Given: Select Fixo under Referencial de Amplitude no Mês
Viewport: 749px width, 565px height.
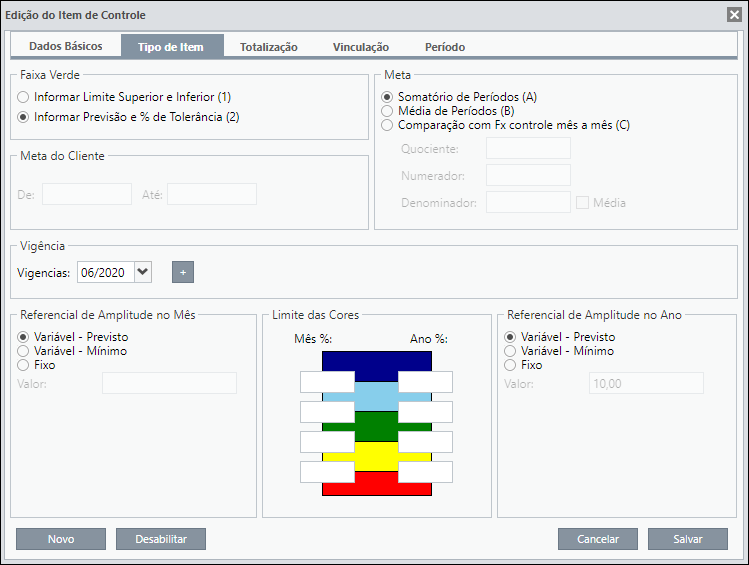Looking at the screenshot, I should [36, 365].
